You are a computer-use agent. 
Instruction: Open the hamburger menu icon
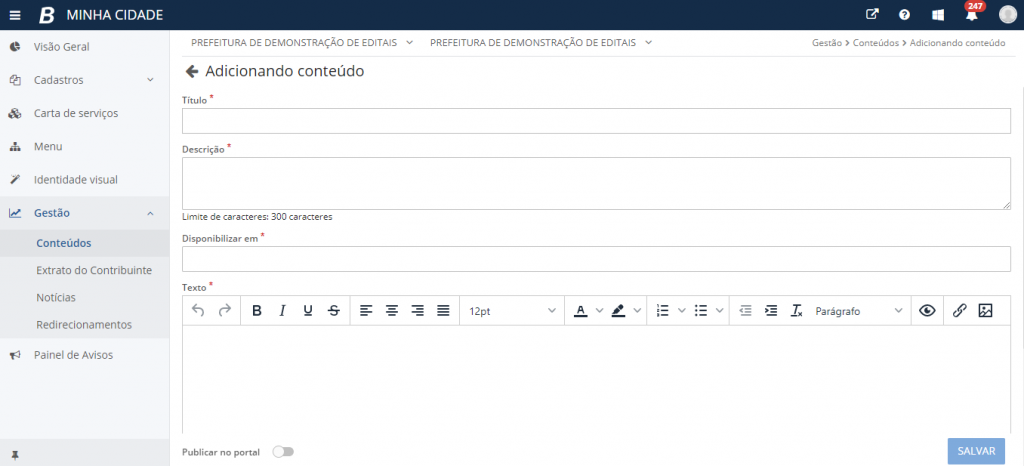15,15
